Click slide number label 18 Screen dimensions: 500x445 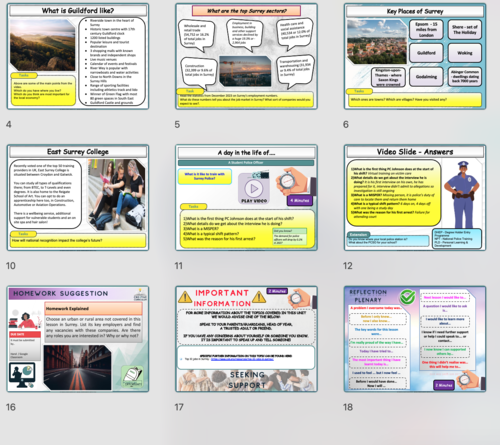[348, 407]
